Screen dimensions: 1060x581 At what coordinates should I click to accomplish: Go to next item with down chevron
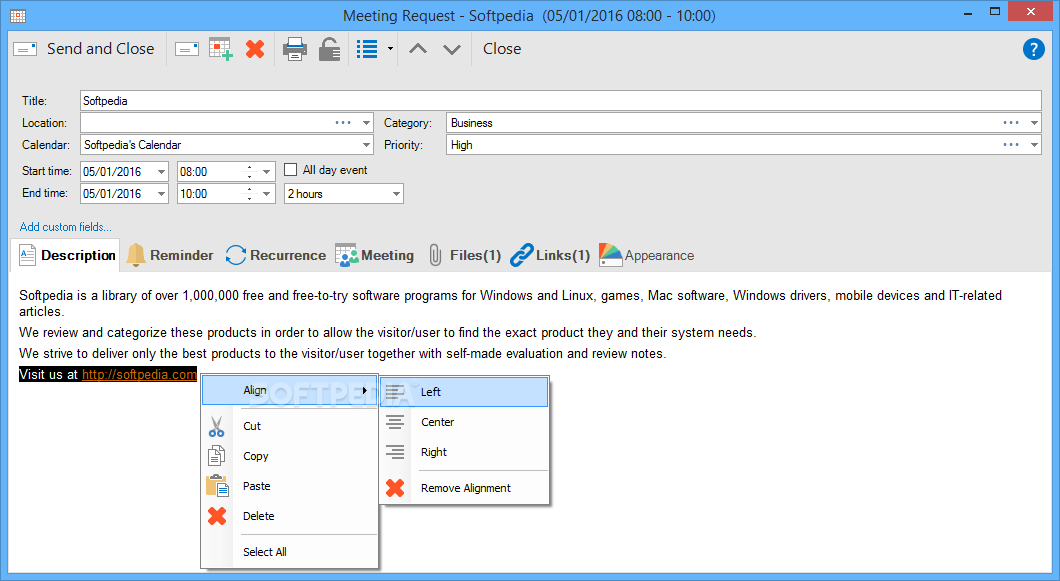(452, 49)
